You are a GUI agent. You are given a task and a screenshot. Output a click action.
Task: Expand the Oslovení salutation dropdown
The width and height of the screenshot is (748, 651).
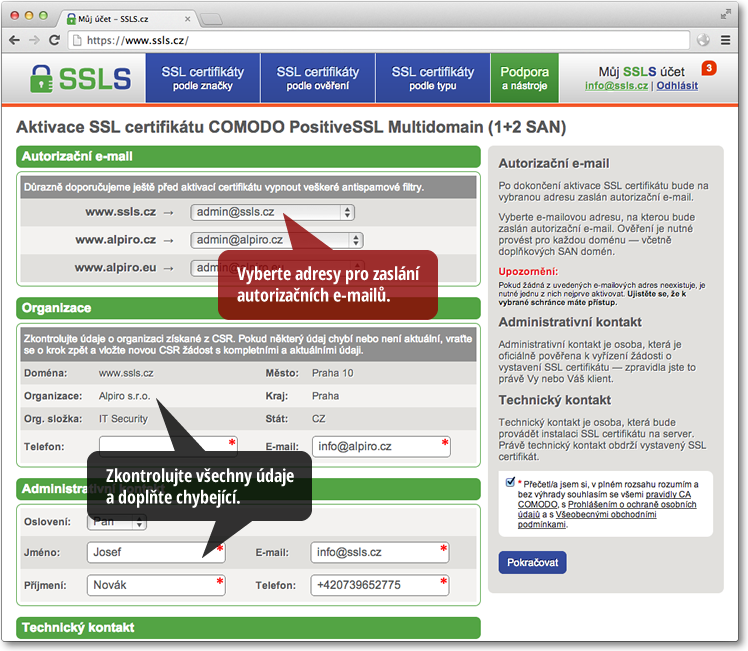pyautogui.click(x=117, y=522)
